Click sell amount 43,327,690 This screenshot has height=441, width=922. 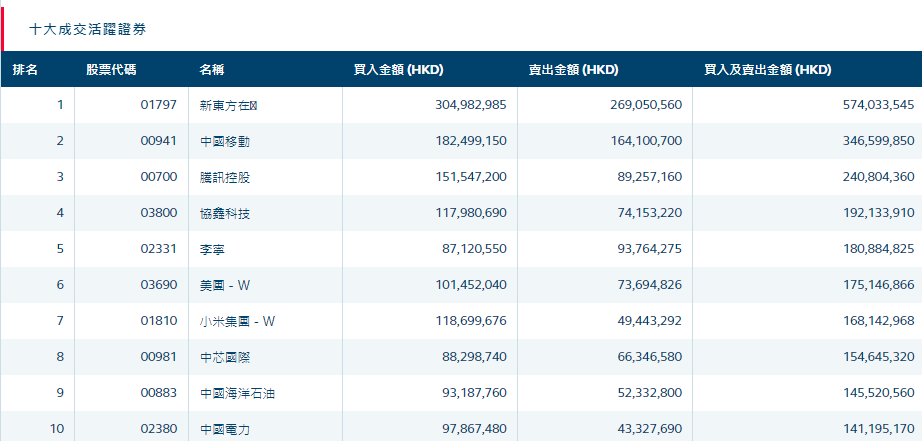click(x=650, y=429)
